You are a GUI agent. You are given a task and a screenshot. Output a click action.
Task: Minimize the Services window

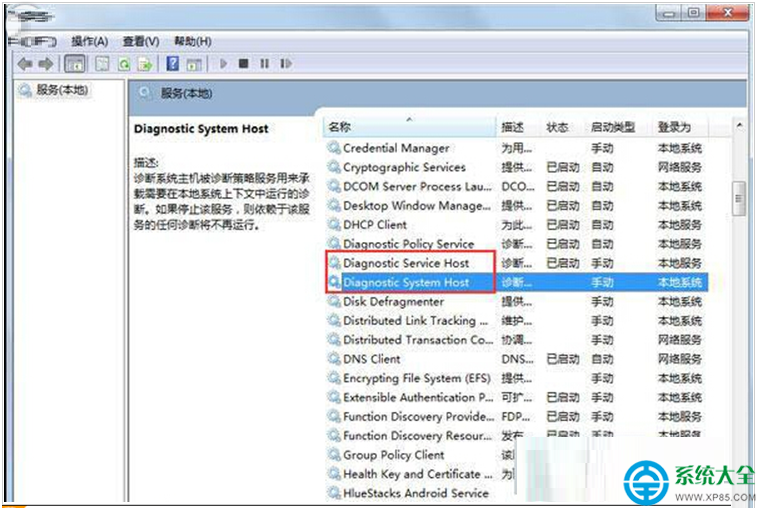tap(669, 14)
